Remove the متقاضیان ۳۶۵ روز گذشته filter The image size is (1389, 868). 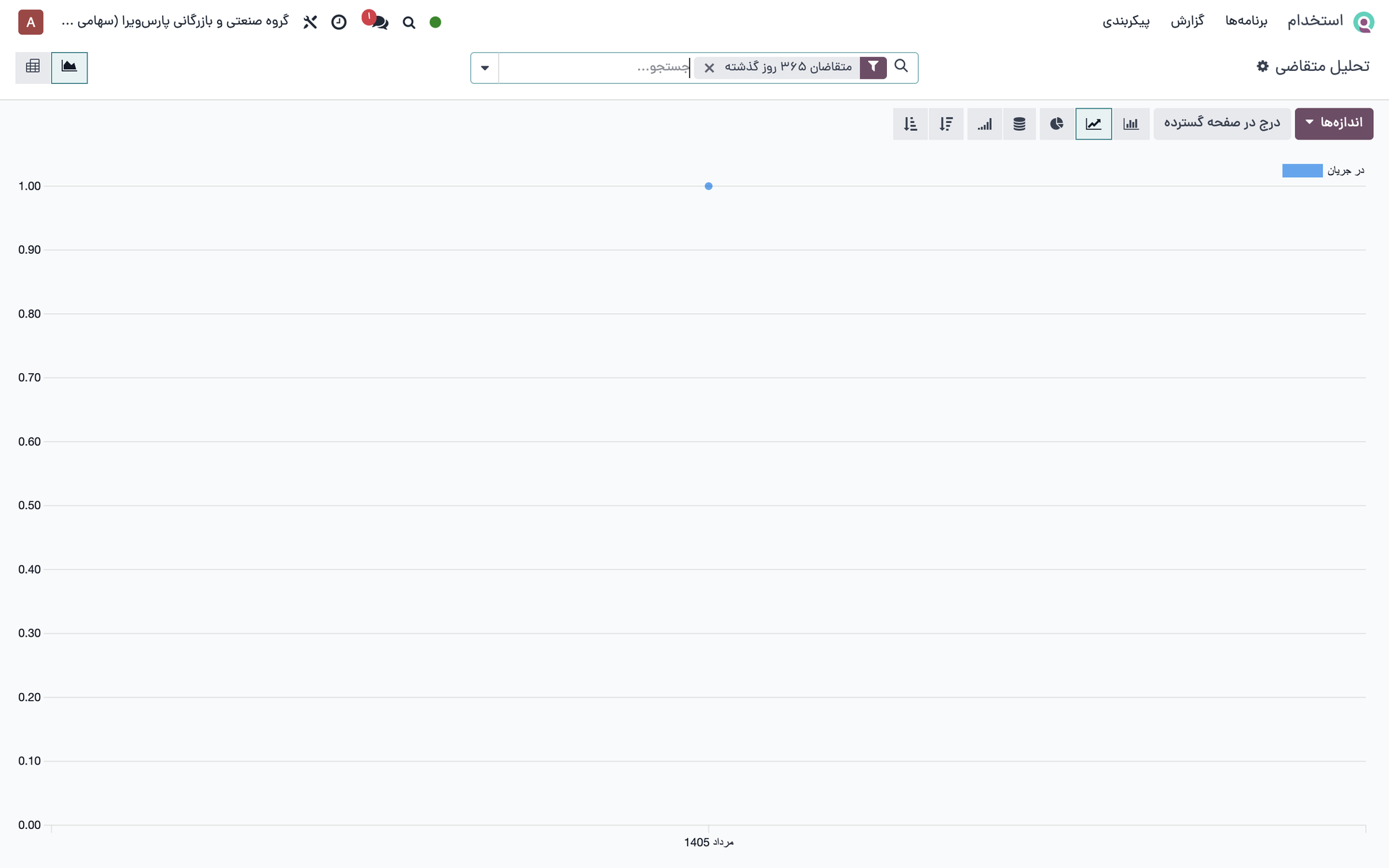pos(710,68)
